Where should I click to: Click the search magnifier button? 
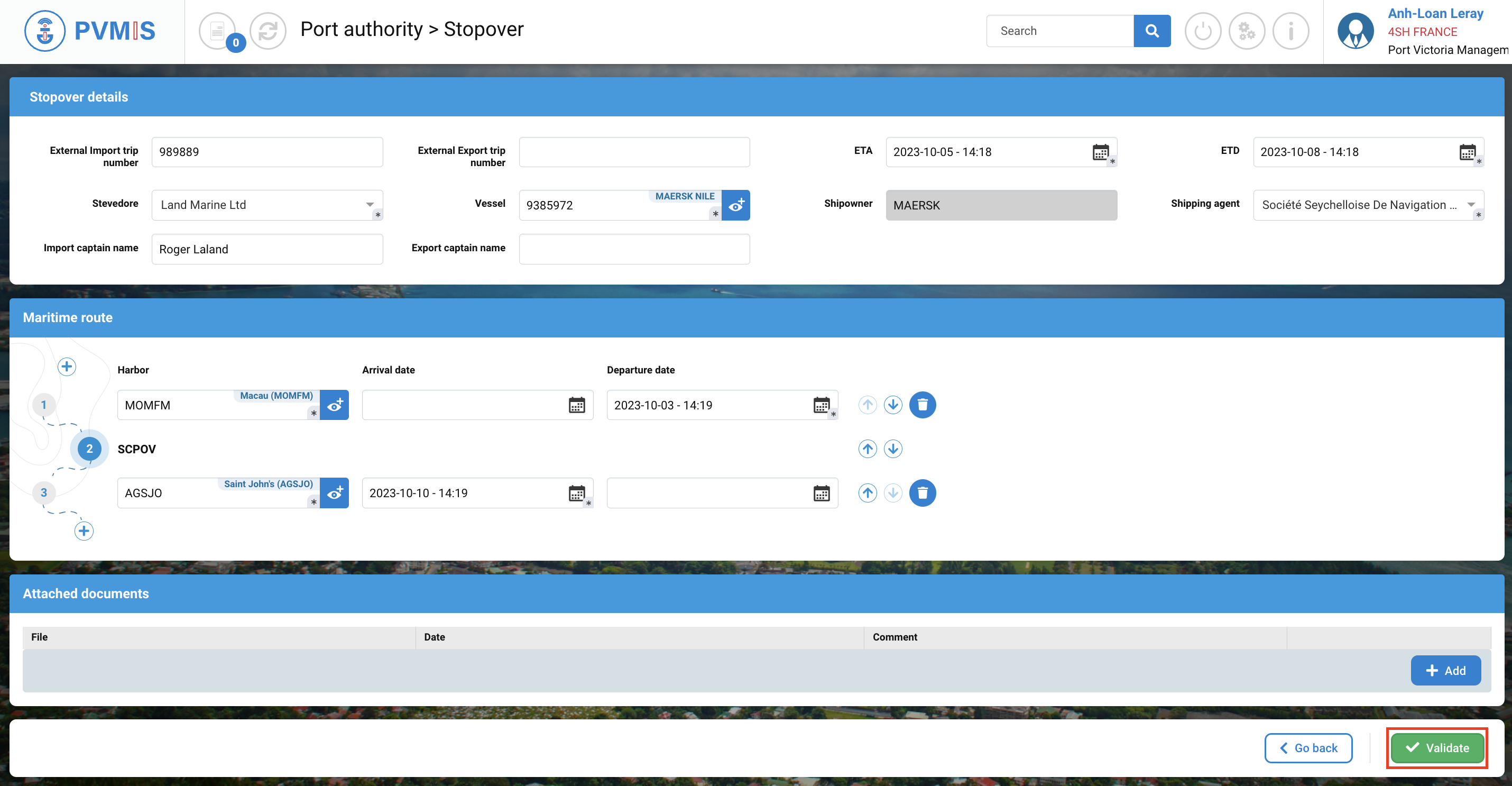click(1151, 31)
